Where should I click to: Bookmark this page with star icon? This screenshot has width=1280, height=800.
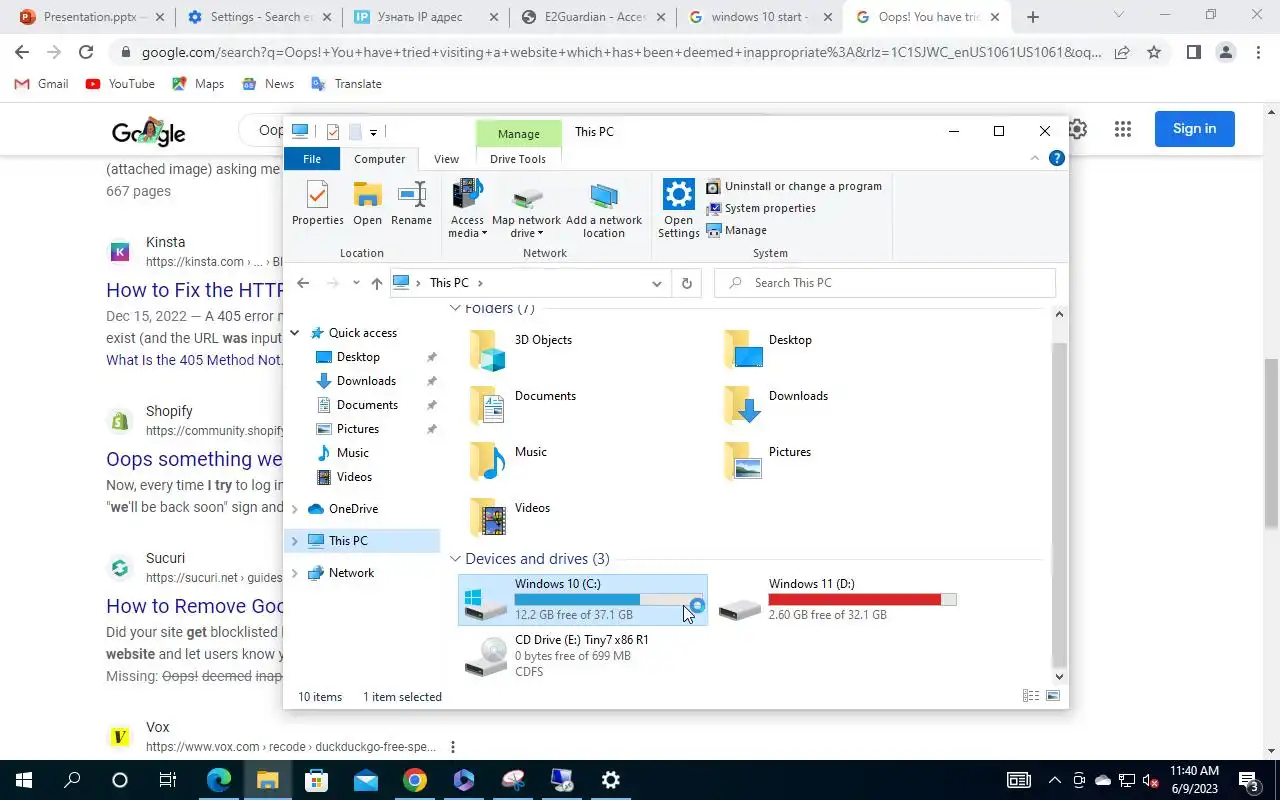click(1154, 52)
